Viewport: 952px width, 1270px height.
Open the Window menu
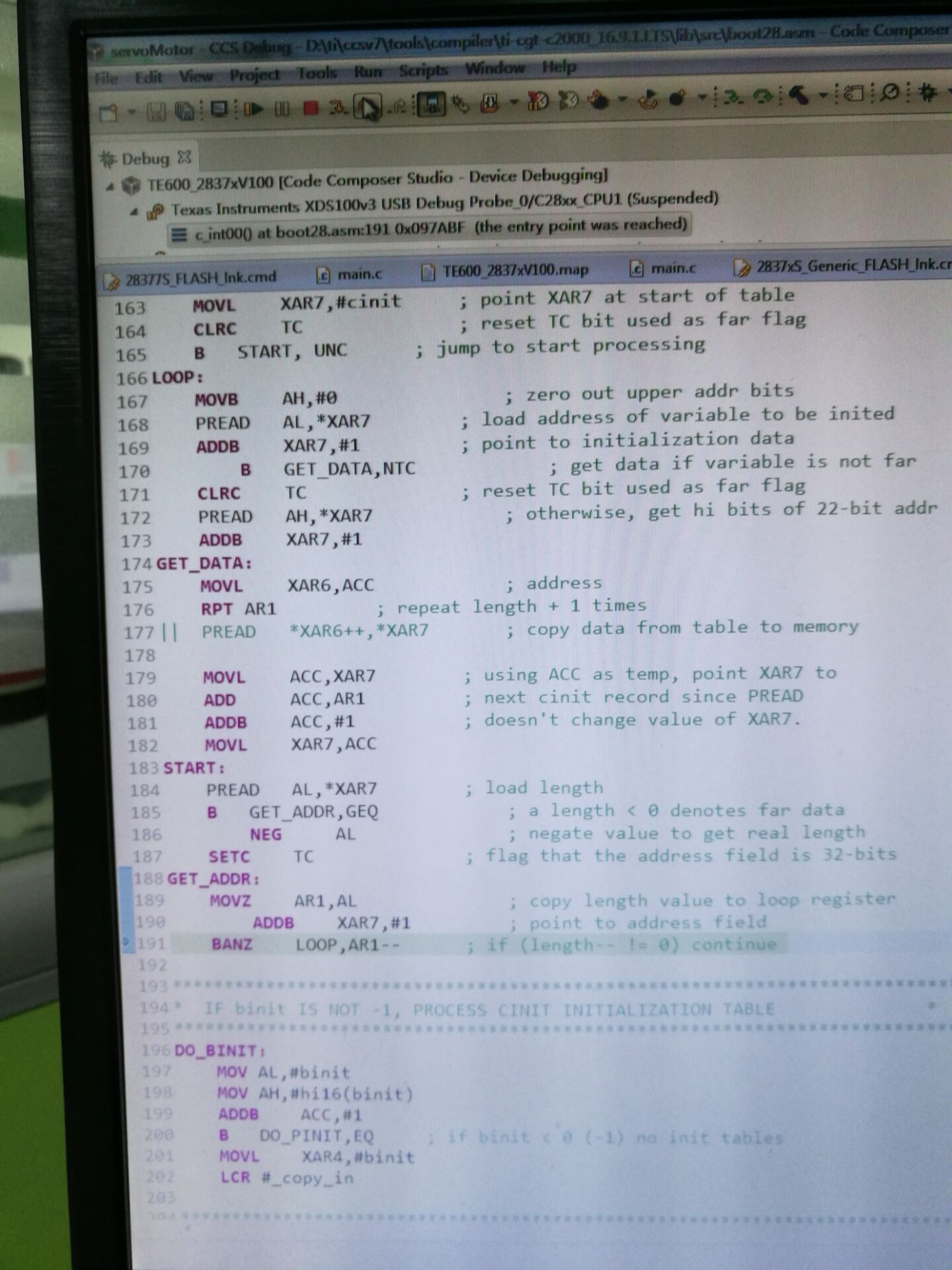(x=495, y=67)
